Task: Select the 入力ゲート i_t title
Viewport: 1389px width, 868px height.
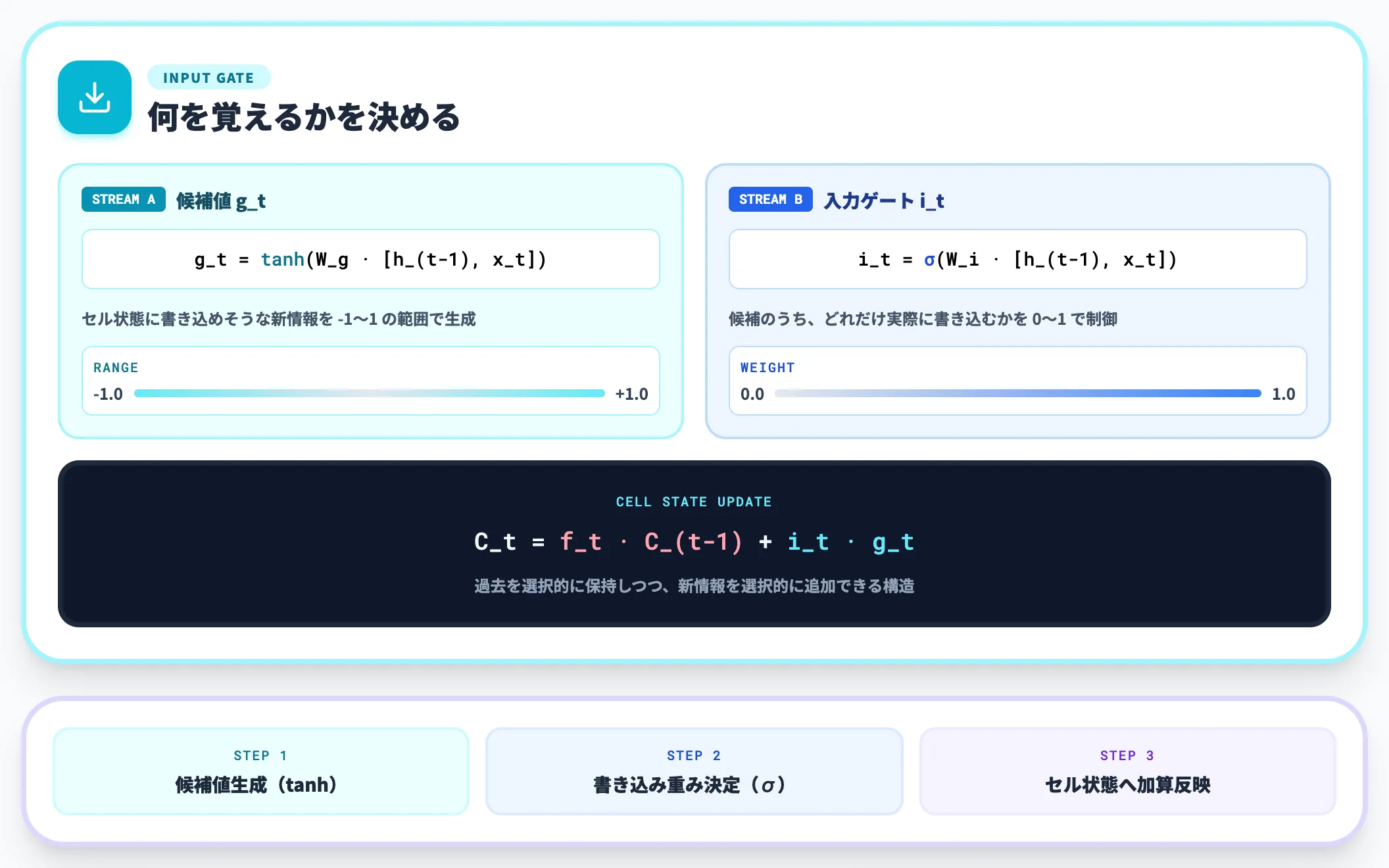Action: (884, 201)
